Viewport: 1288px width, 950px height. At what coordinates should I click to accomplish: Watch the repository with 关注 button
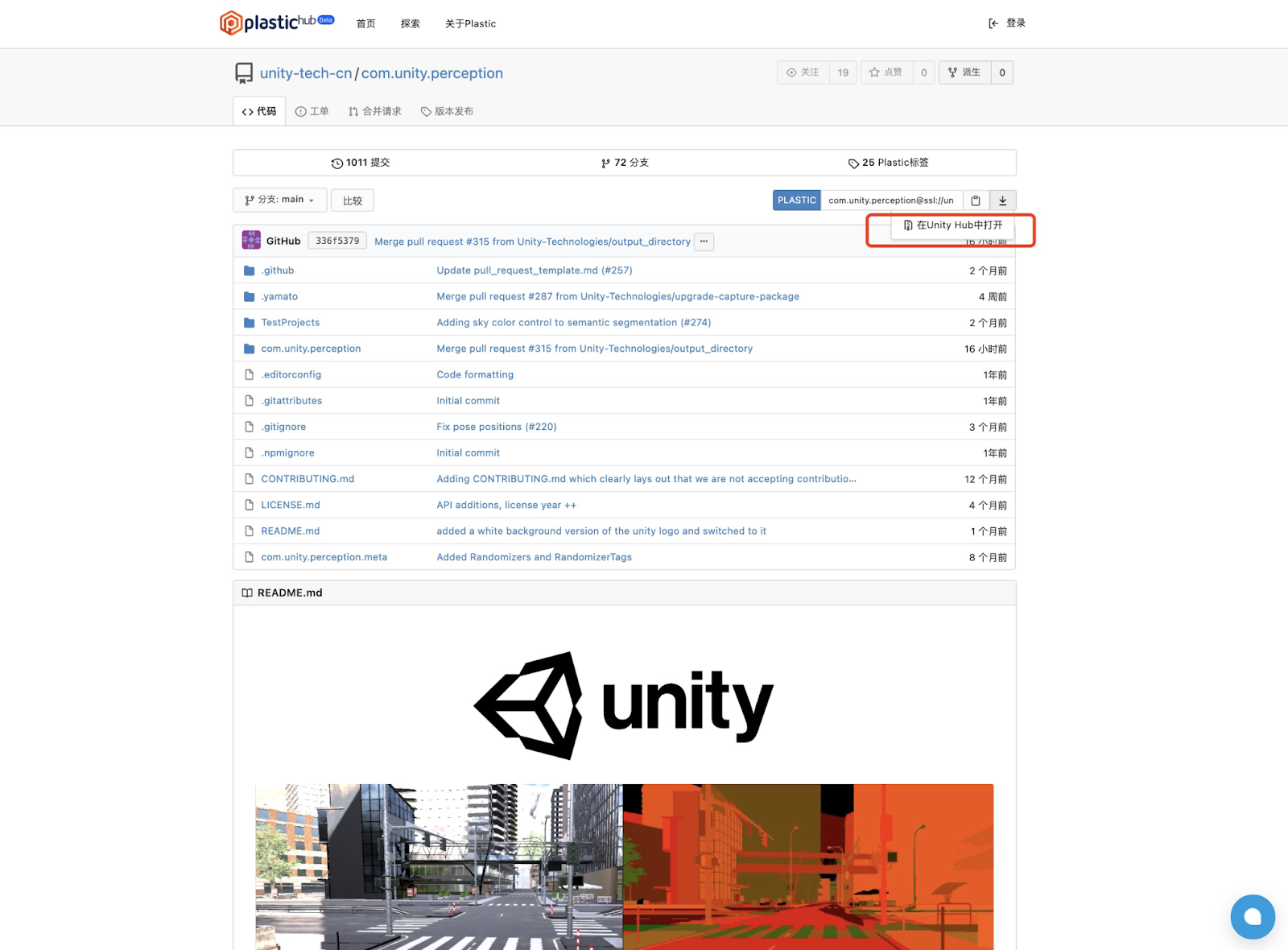coord(803,72)
